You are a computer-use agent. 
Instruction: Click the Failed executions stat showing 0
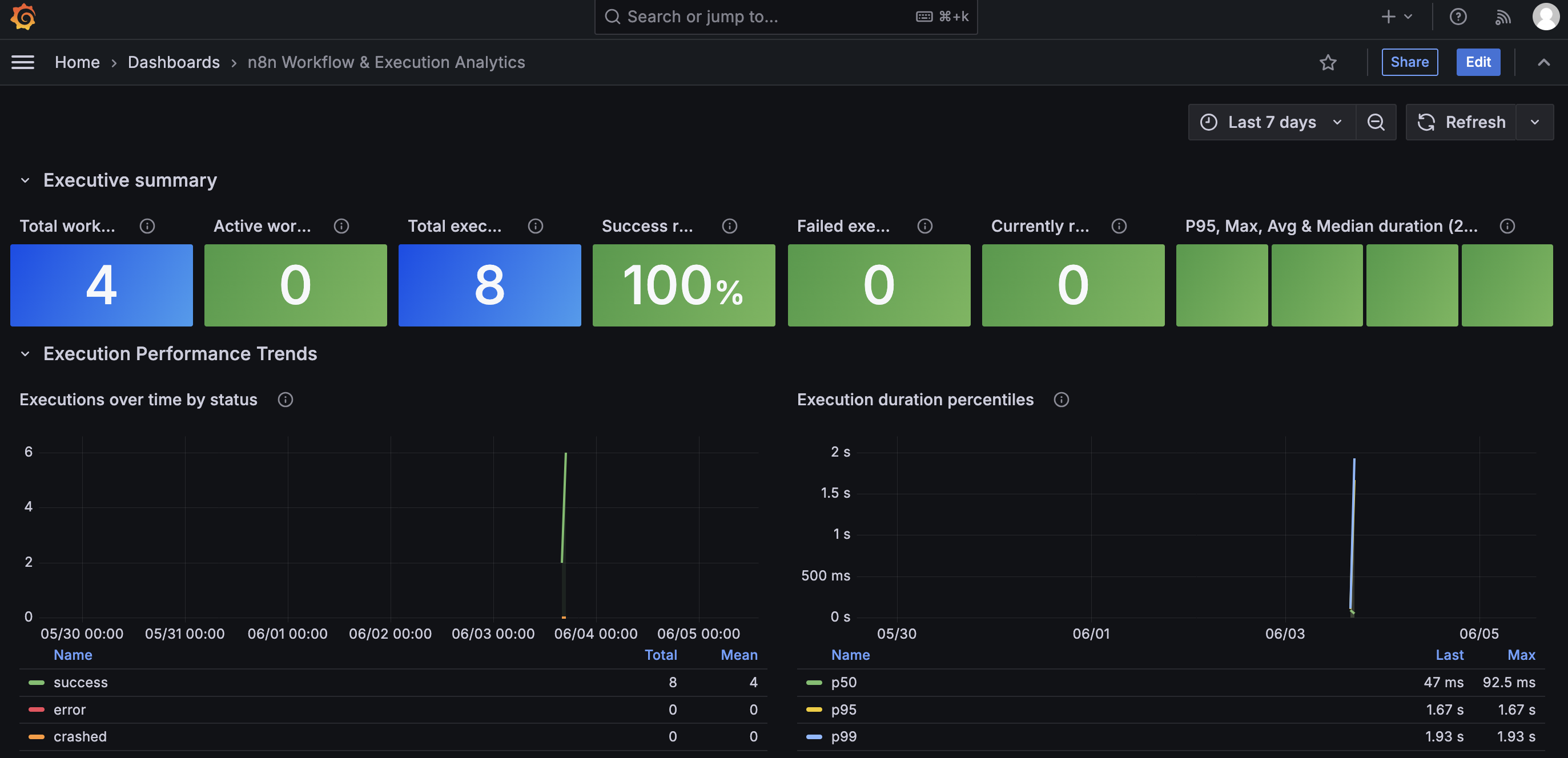(x=879, y=285)
